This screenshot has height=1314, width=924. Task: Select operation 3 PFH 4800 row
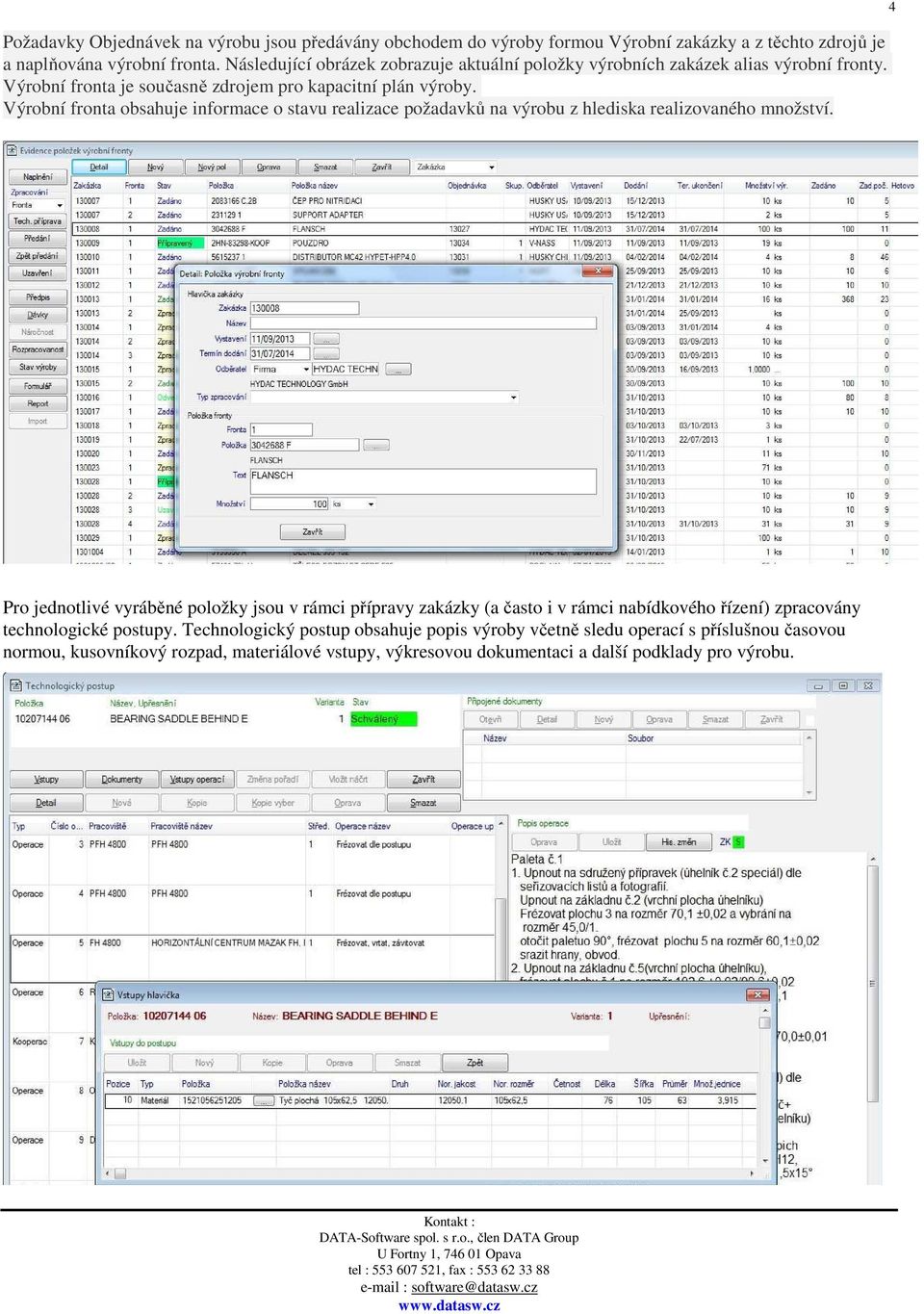tap(252, 844)
